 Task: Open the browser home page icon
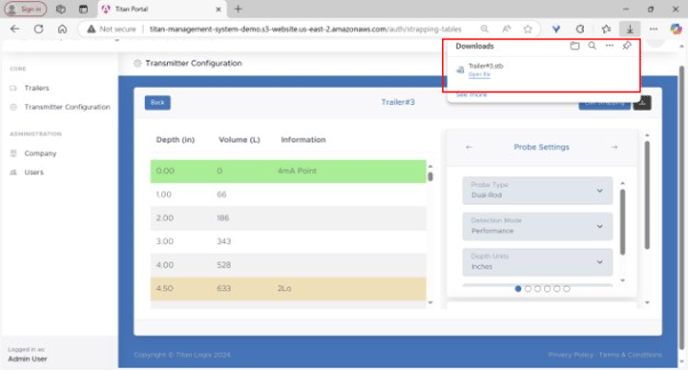(x=62, y=29)
